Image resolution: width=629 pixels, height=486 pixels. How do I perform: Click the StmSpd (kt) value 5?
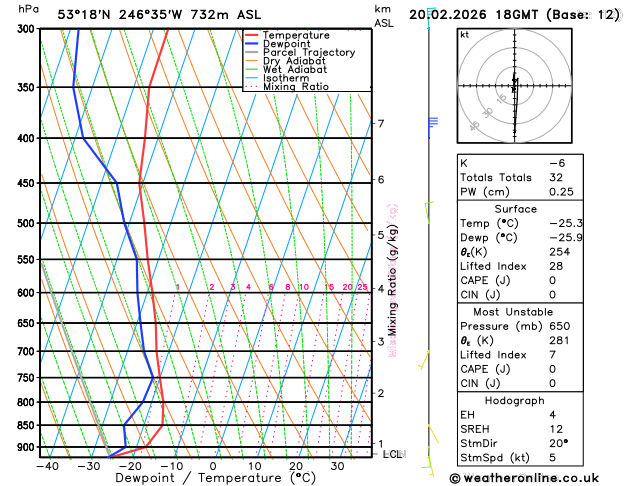point(553,458)
